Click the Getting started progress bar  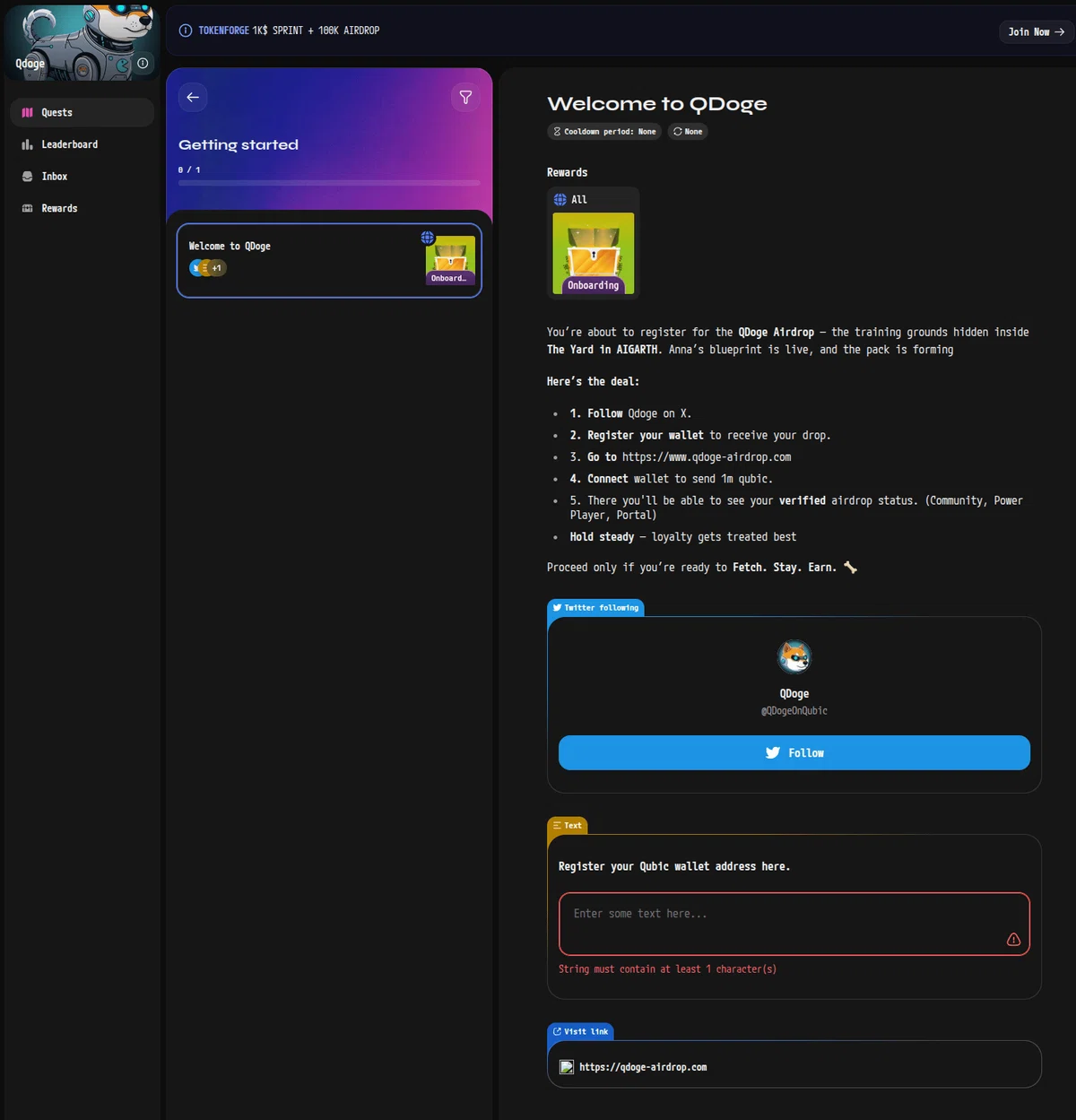pyautogui.click(x=329, y=183)
